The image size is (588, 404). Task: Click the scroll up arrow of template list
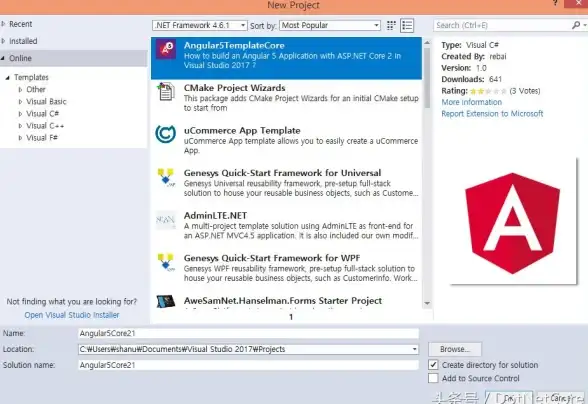click(x=427, y=43)
